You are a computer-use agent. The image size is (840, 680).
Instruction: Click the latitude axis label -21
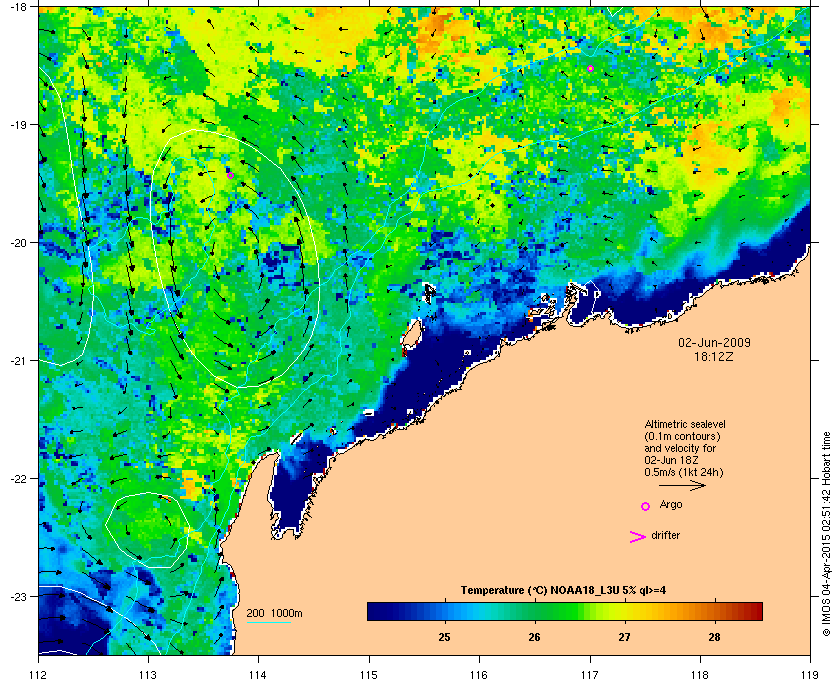(18, 361)
